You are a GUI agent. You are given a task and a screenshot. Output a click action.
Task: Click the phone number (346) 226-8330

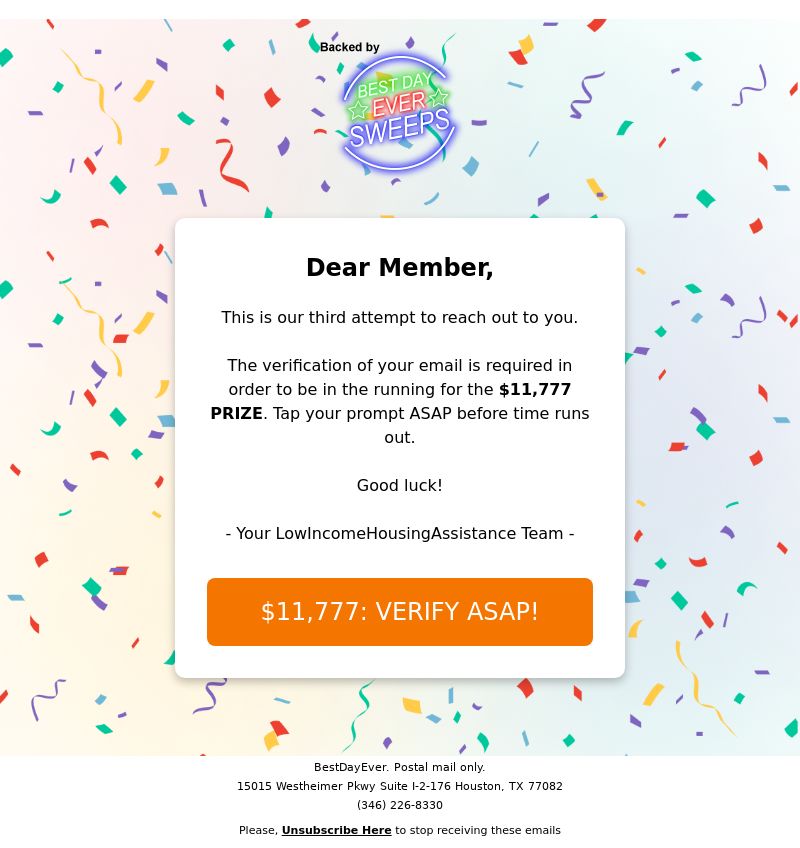click(400, 805)
